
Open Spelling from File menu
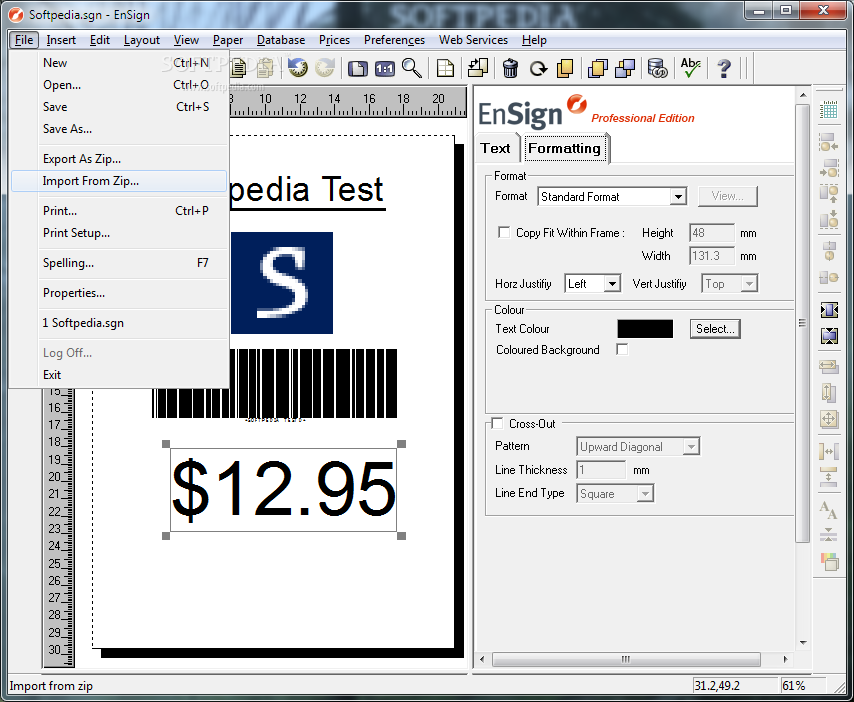(x=119, y=263)
